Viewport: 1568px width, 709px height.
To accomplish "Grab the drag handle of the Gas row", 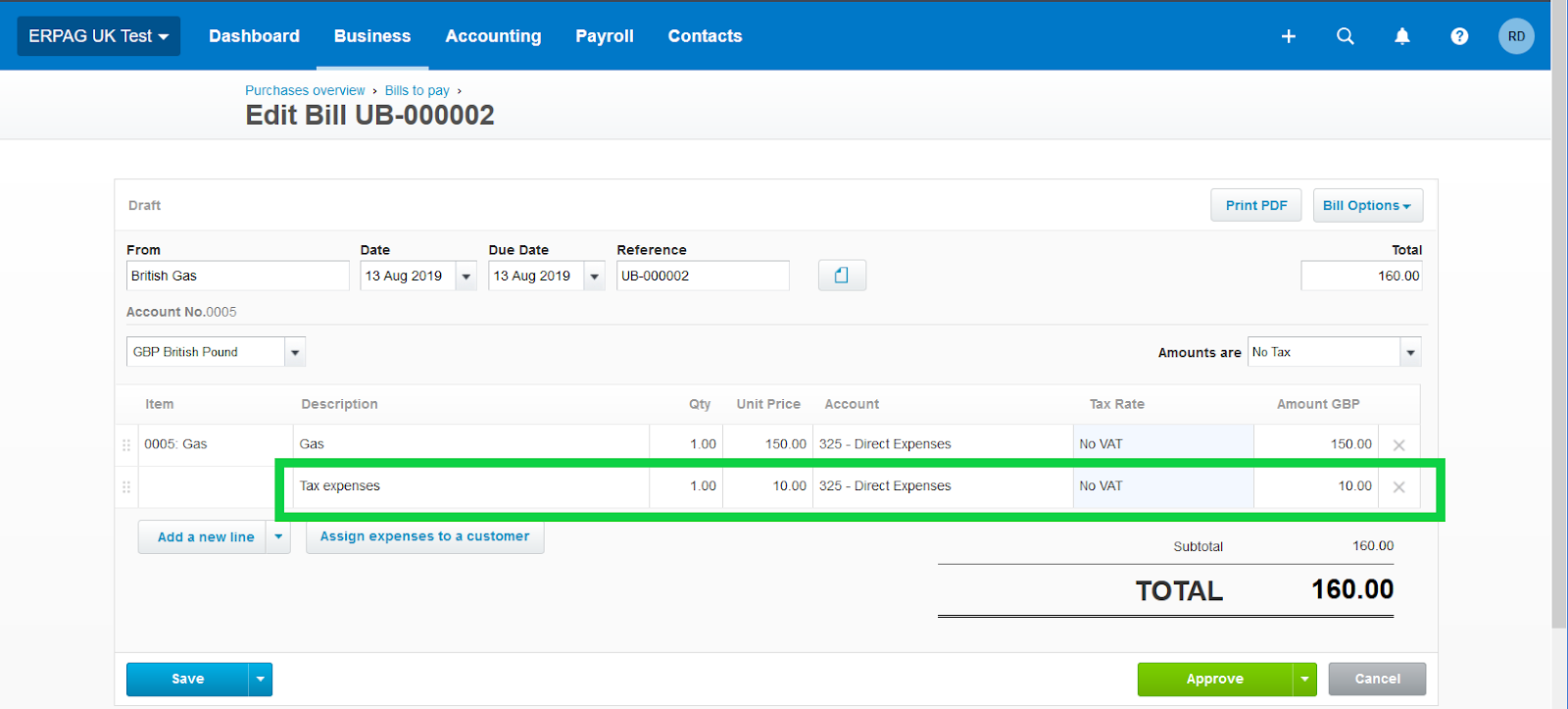I will click(126, 445).
